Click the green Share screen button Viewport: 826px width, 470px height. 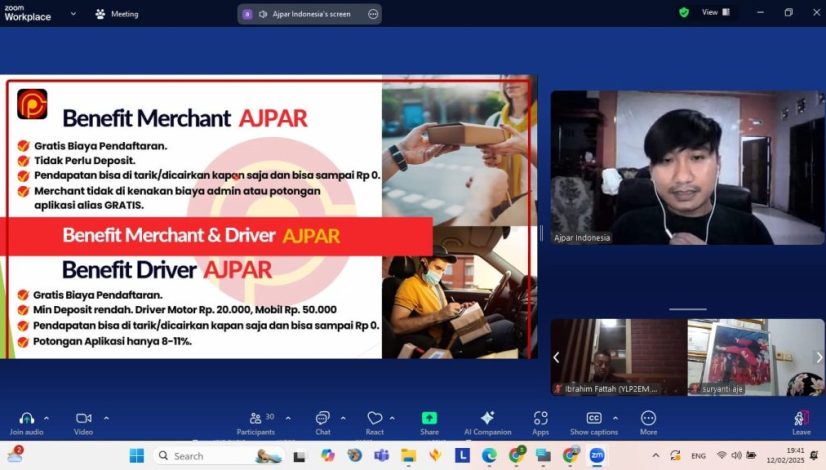coord(429,418)
